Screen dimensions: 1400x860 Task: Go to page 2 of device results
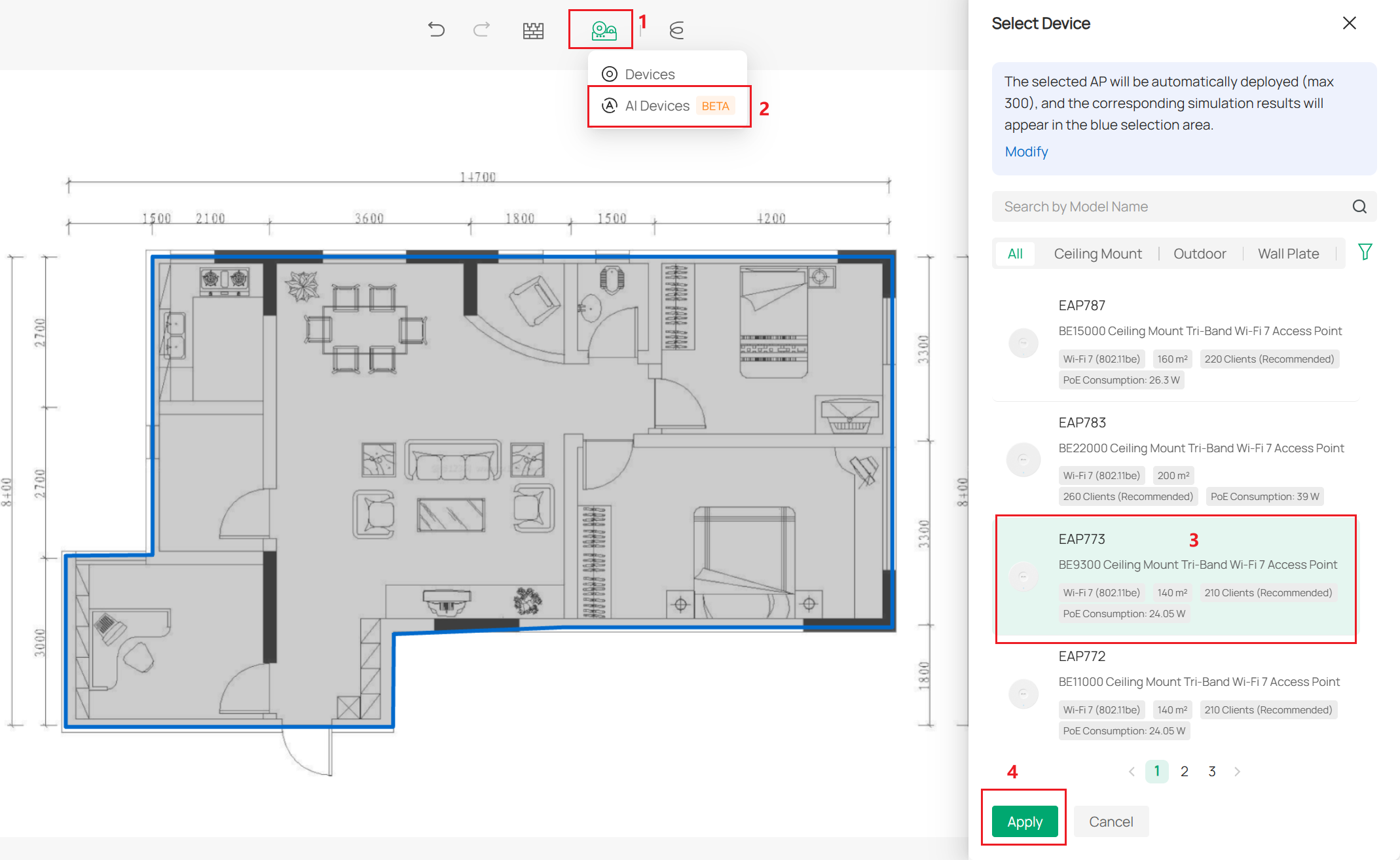tap(1184, 771)
